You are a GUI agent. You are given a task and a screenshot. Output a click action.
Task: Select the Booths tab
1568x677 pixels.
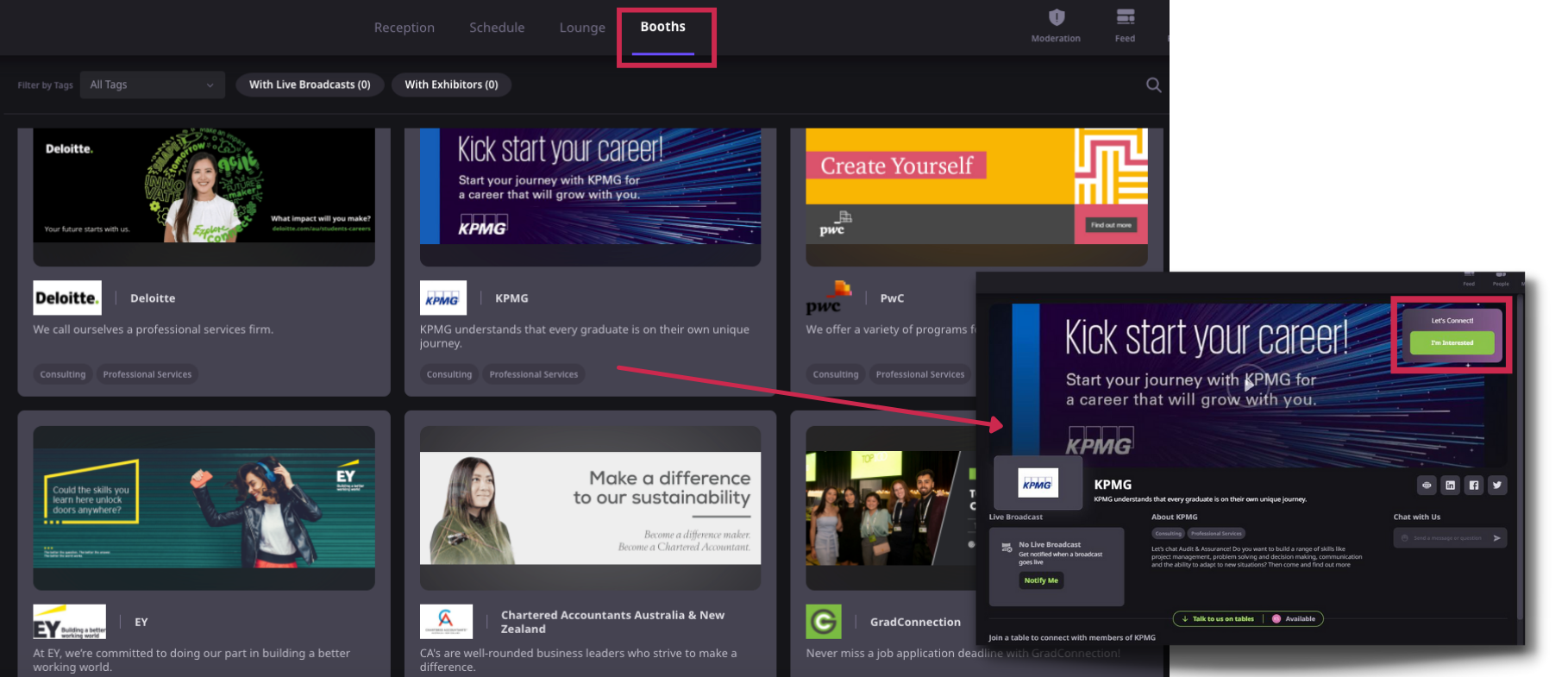pyautogui.click(x=662, y=27)
